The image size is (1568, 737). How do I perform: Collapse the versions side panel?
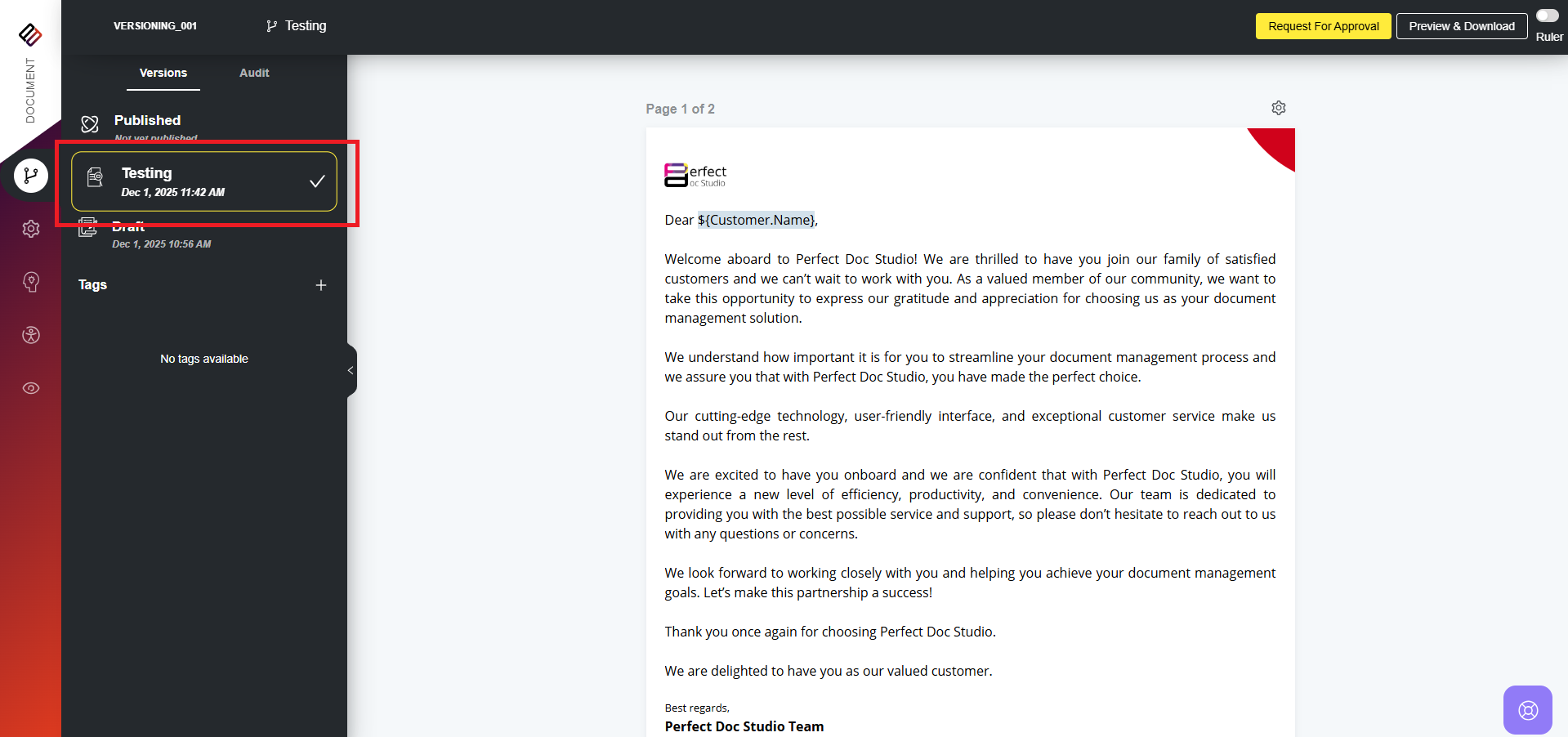tap(351, 371)
